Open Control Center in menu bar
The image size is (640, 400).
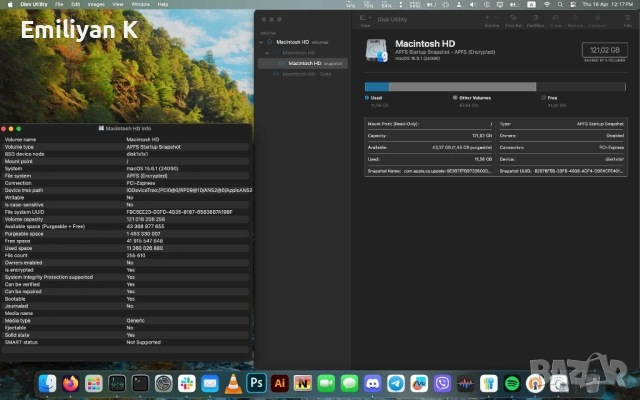573,4
